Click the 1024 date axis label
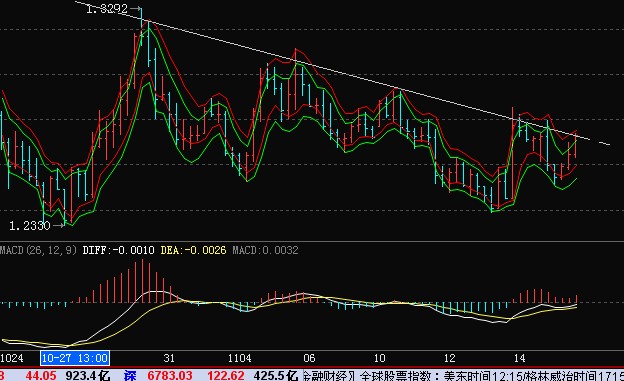The height and width of the screenshot is (381, 624). coord(12,358)
